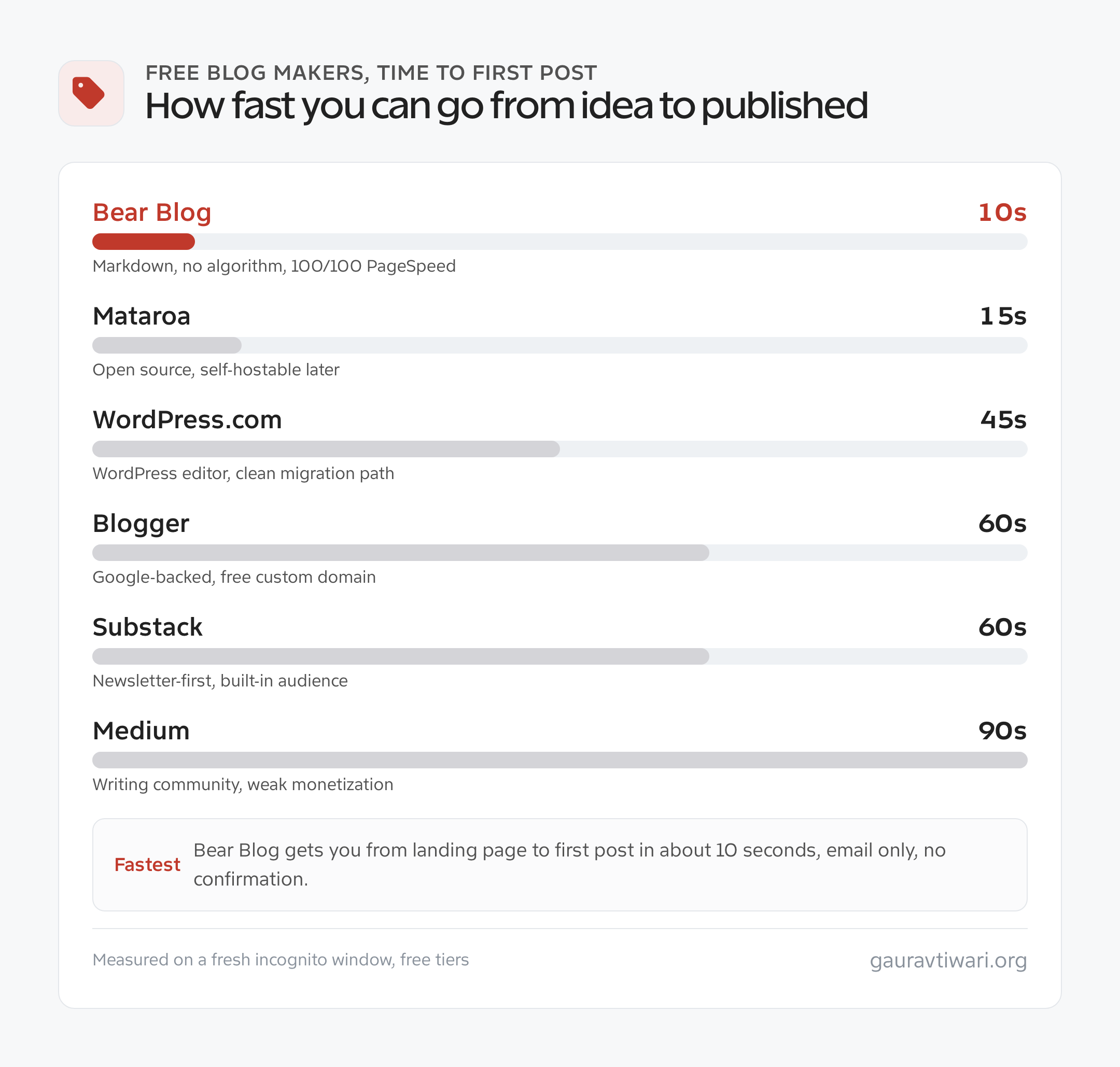Click the Blogger 60s progress bar
Image resolution: width=1120 pixels, height=1067 pixels.
pyautogui.click(x=400, y=553)
